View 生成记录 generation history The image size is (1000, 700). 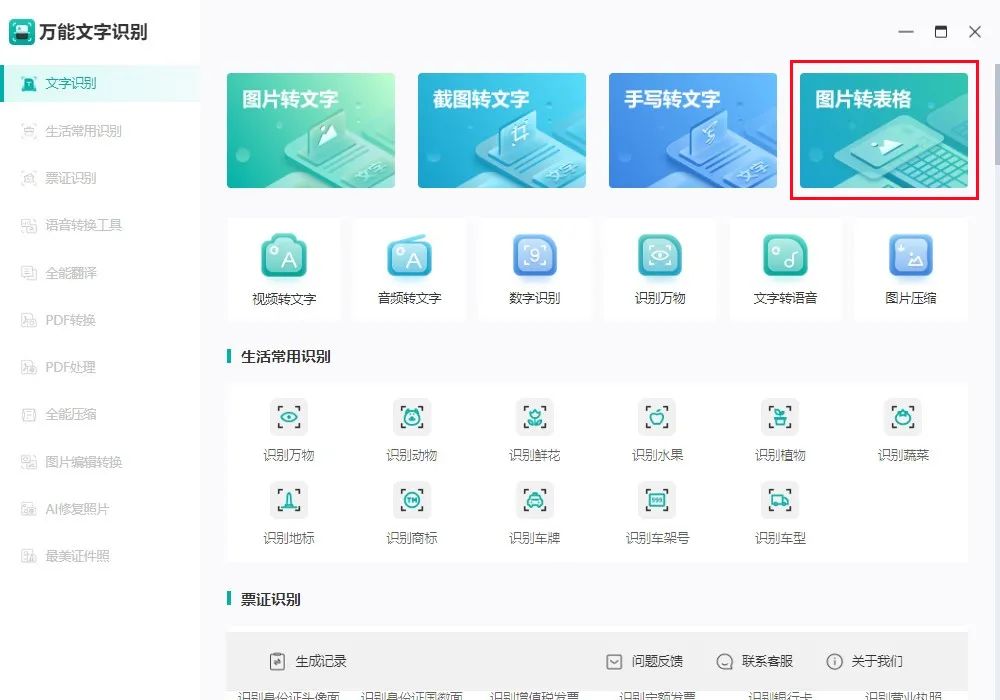(318, 661)
